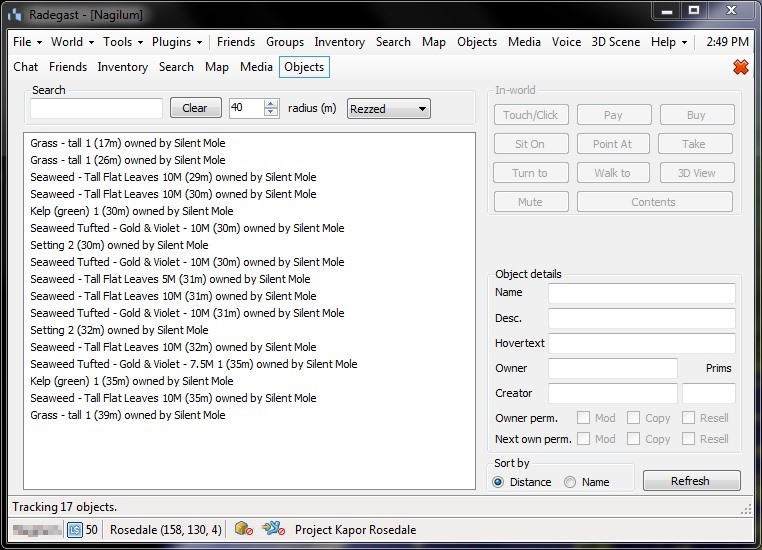Switch to the Map tab
Screen dimensions: 762x550
217,67
